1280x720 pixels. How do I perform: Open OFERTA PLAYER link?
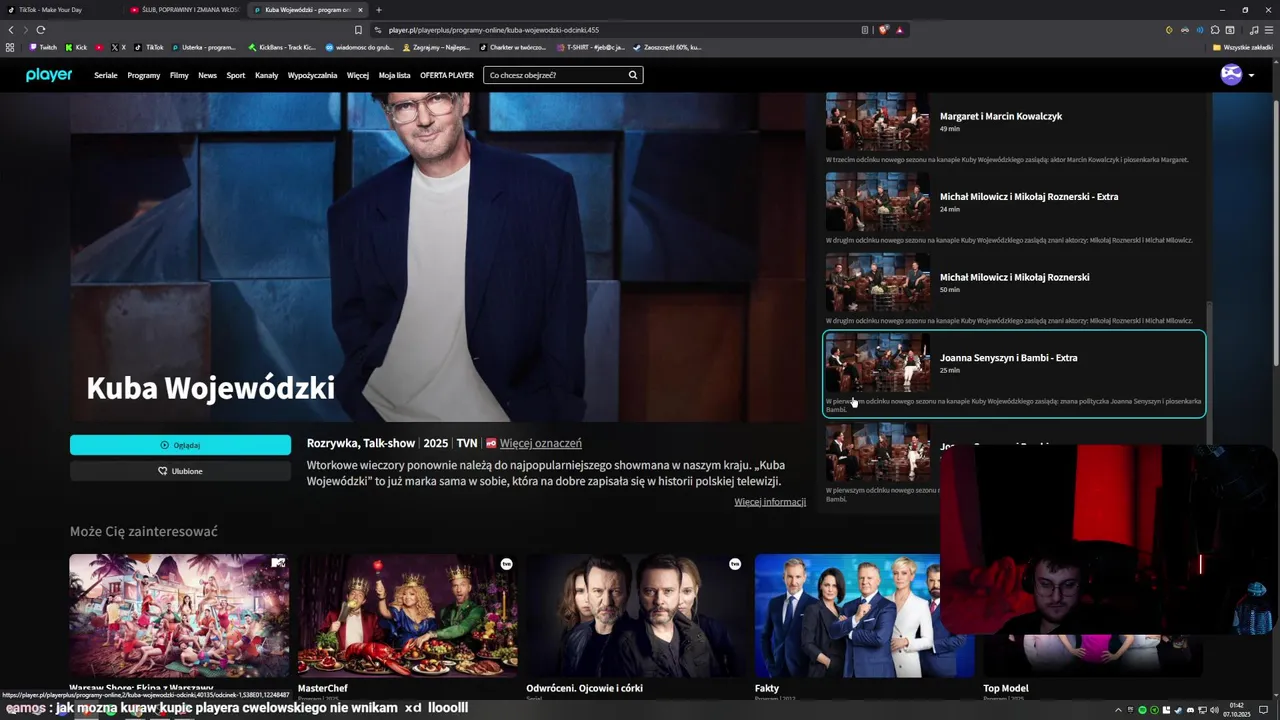[x=446, y=75]
